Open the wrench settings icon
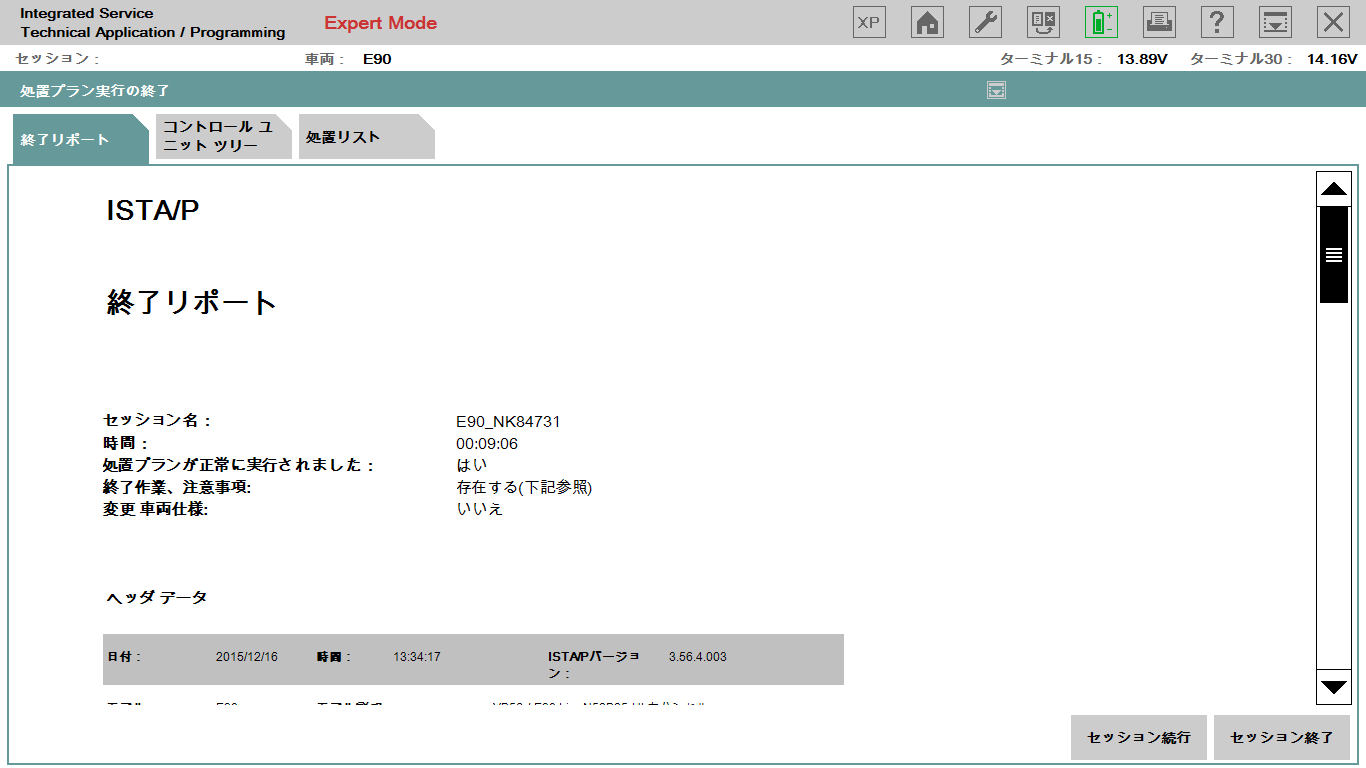The image size is (1366, 768). click(985, 22)
